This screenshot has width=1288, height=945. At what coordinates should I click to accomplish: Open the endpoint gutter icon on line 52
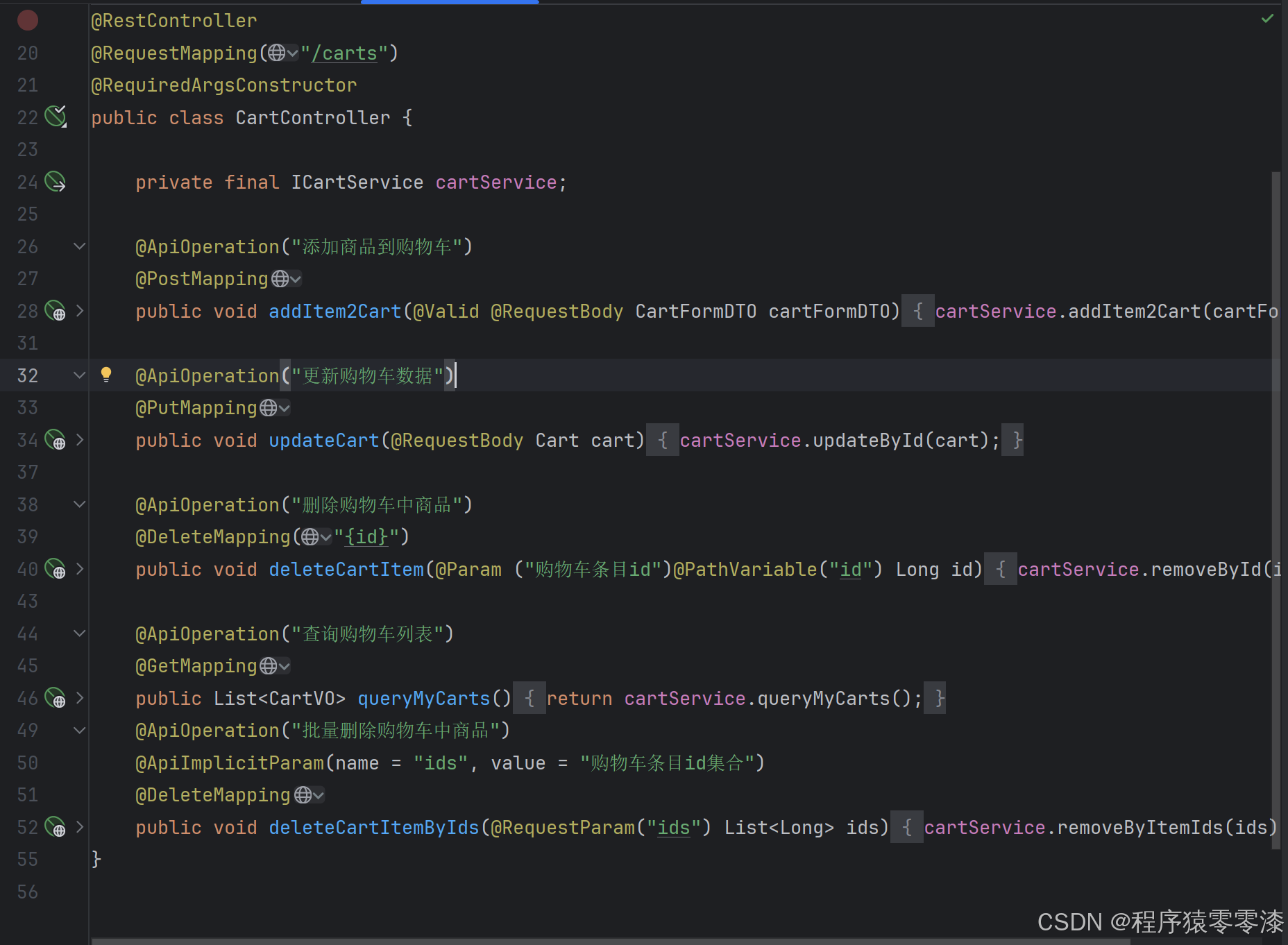pyautogui.click(x=56, y=827)
